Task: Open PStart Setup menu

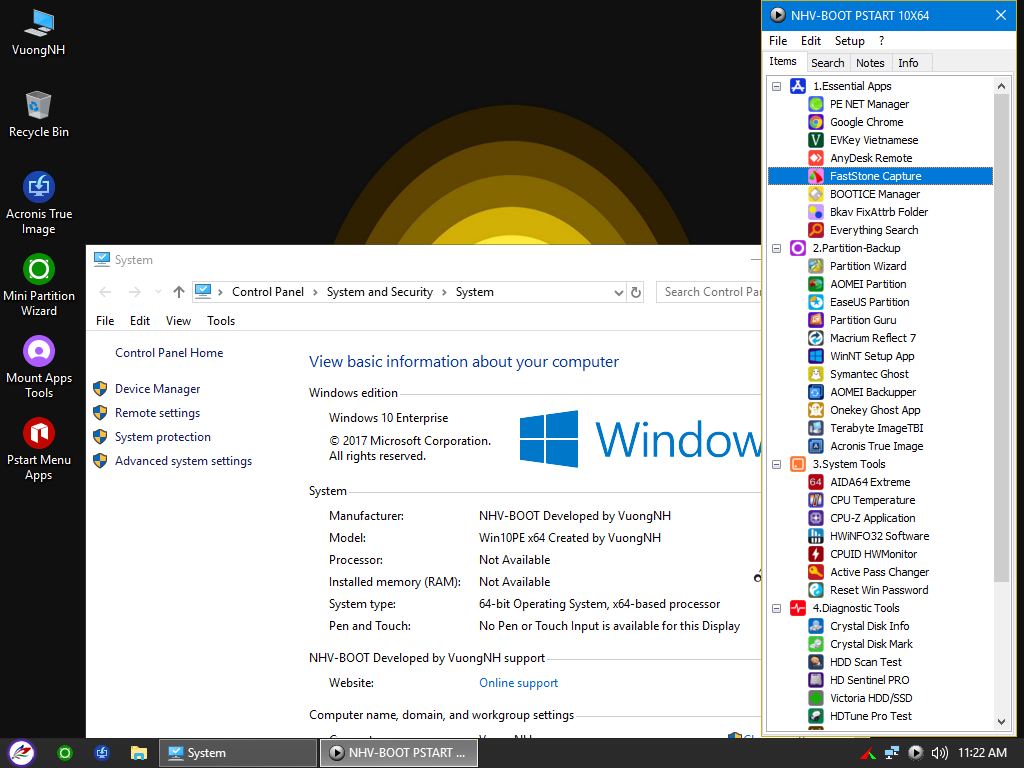Action: pos(849,40)
